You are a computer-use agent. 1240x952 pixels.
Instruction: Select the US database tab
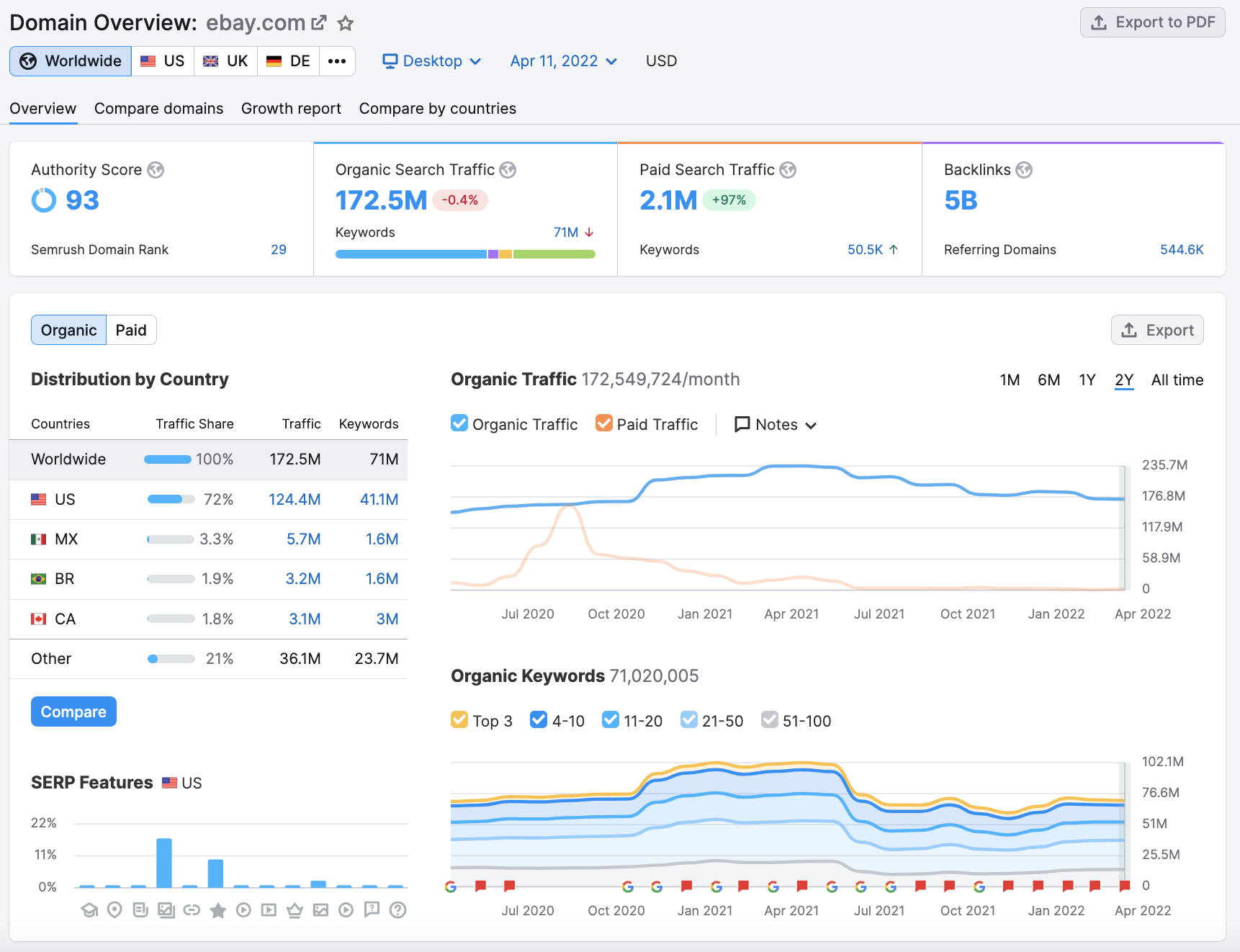click(x=163, y=61)
